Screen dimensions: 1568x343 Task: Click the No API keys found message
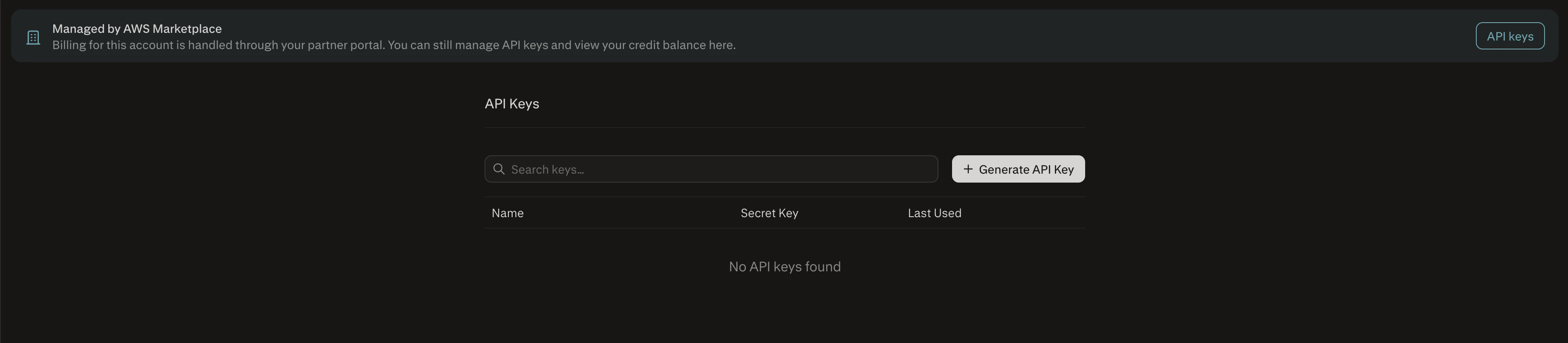click(784, 266)
